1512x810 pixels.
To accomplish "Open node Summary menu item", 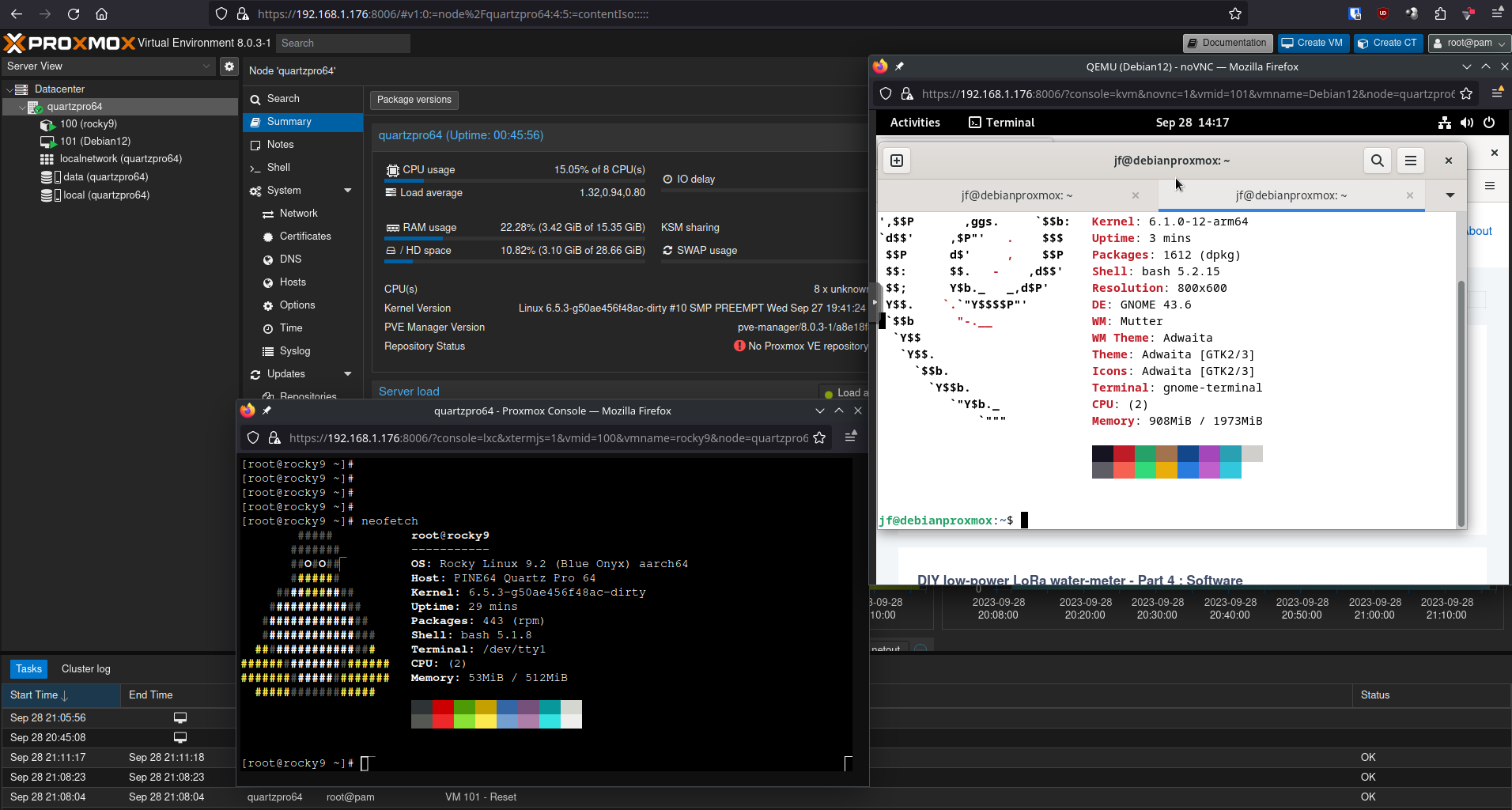I will [x=303, y=122].
